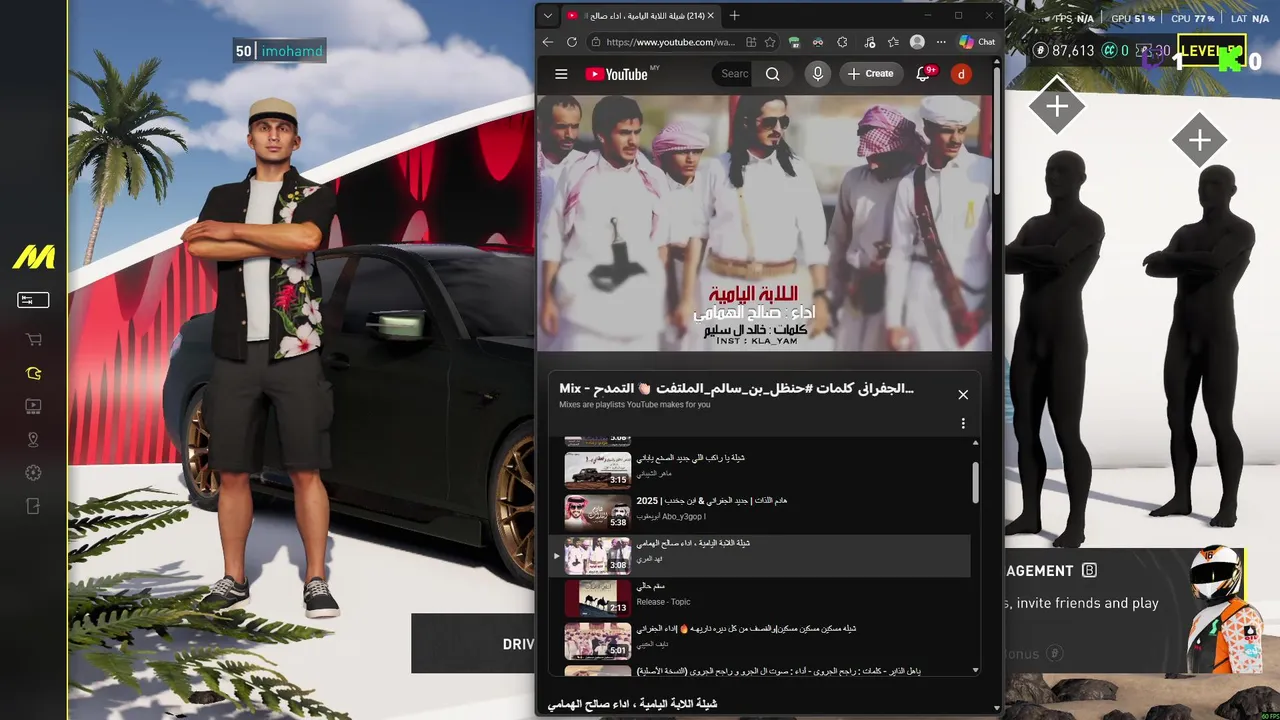Click the yellow LEVEL badge in the game HUD
This screenshot has width=1280, height=720.
(1211, 51)
